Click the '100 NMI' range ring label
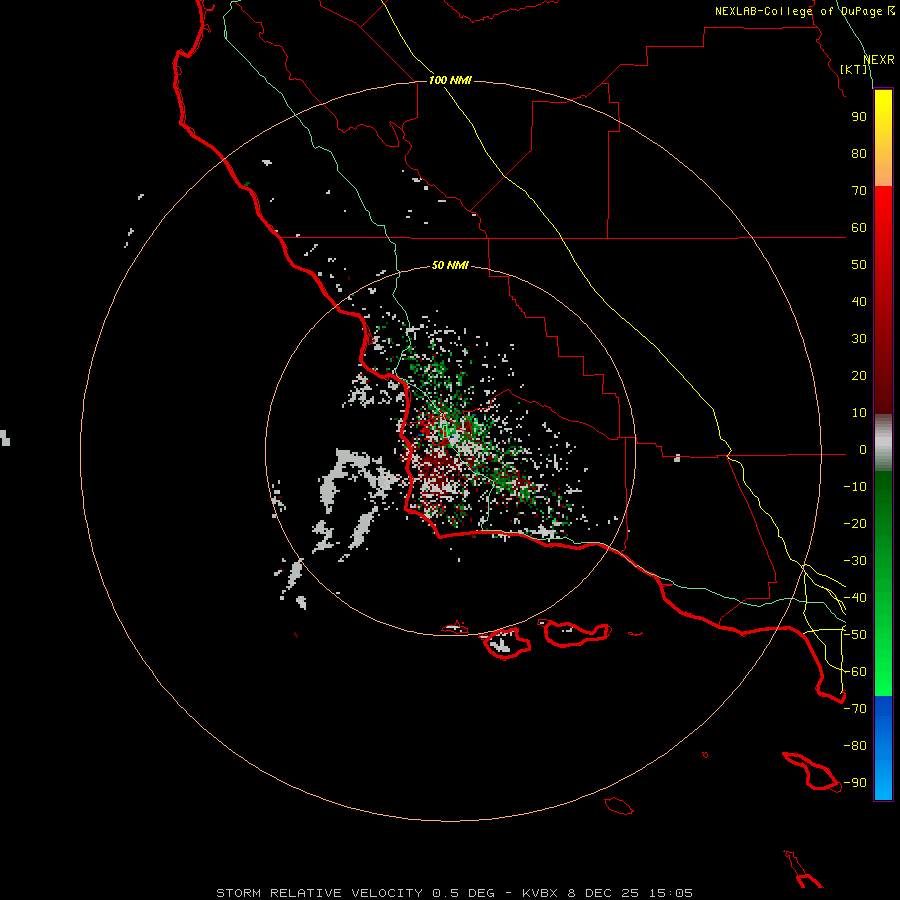Screen dimensions: 900x900 pos(450,80)
